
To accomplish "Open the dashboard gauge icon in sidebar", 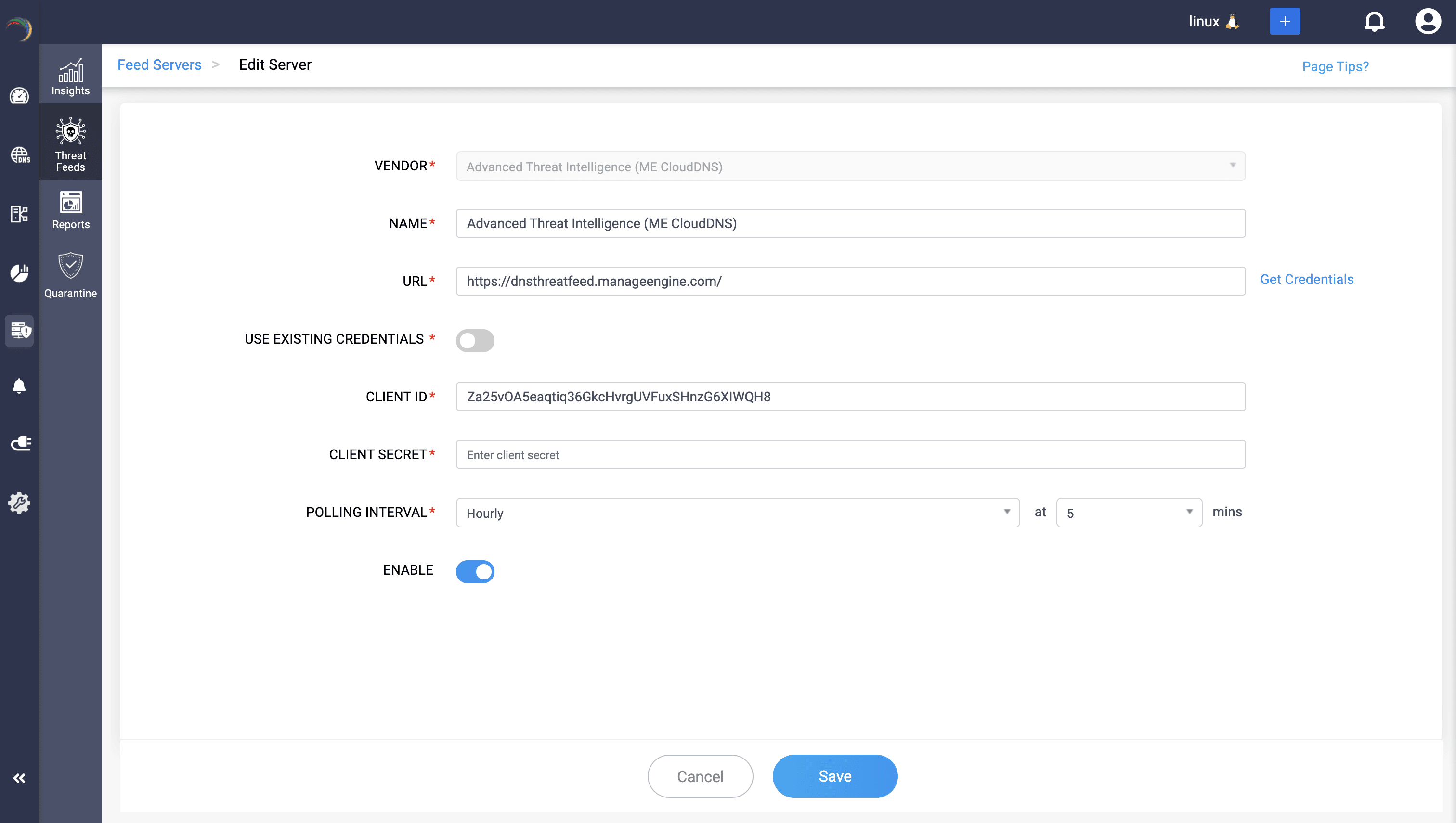I will [x=19, y=96].
